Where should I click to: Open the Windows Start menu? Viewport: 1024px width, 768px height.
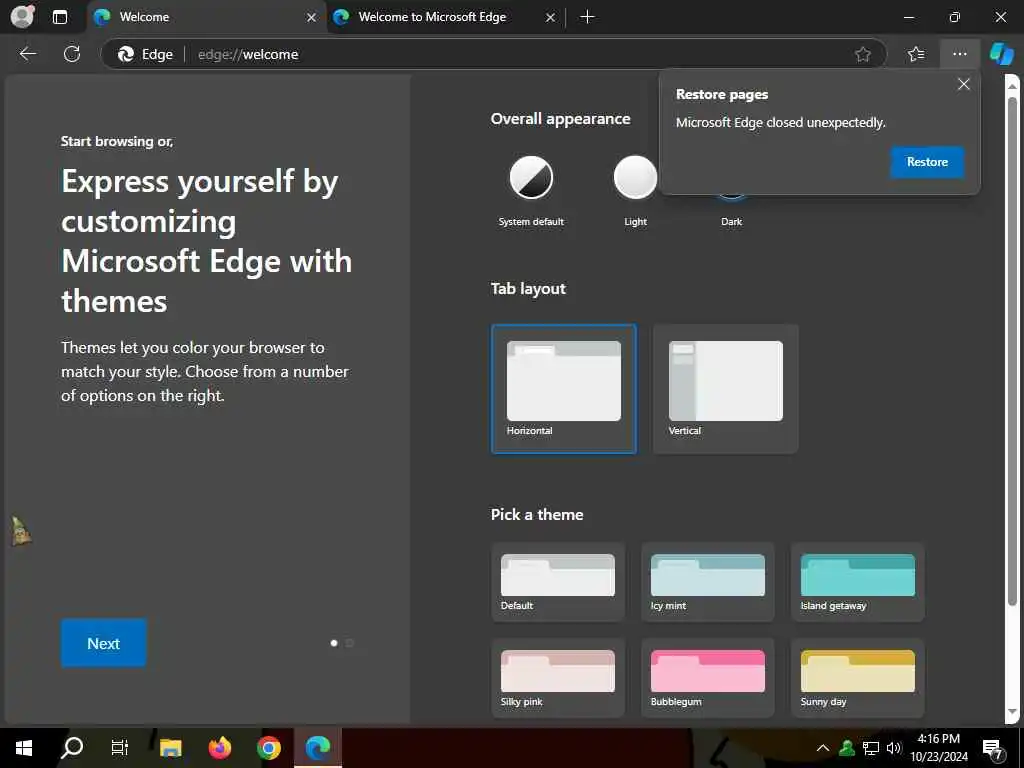click(x=24, y=748)
